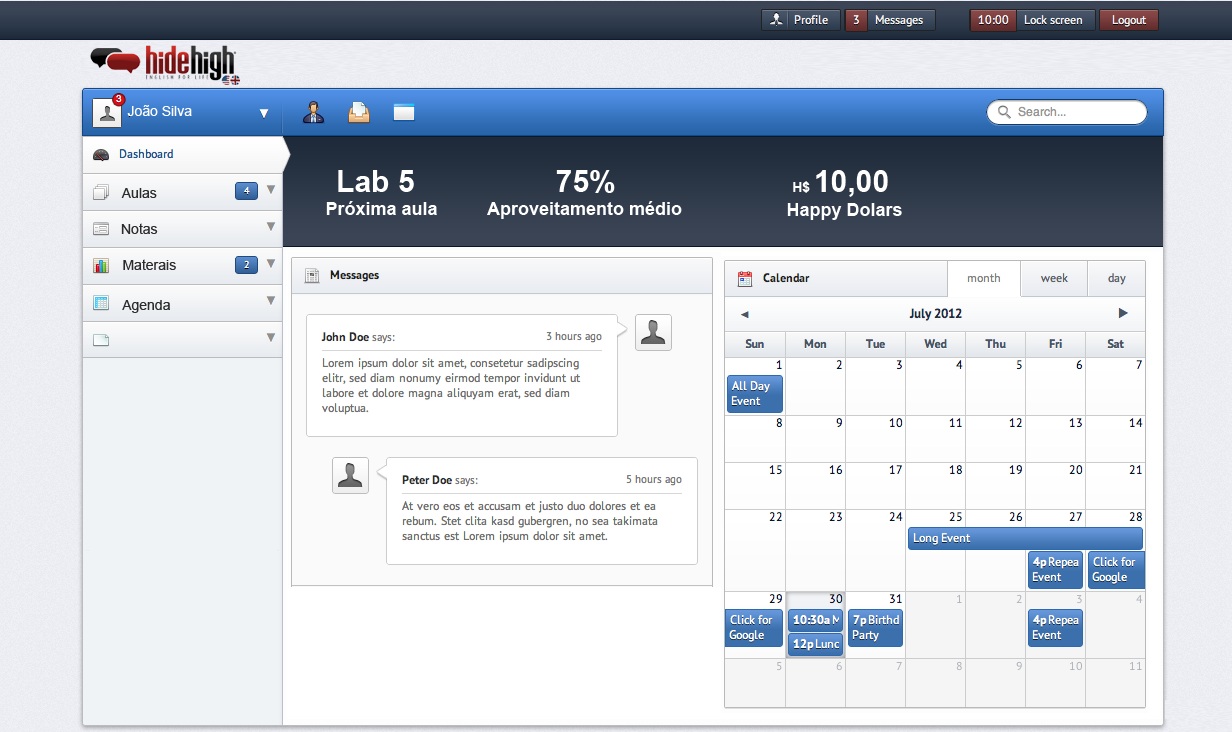
Task: Click the Messages panel header icon
Action: [x=312, y=275]
